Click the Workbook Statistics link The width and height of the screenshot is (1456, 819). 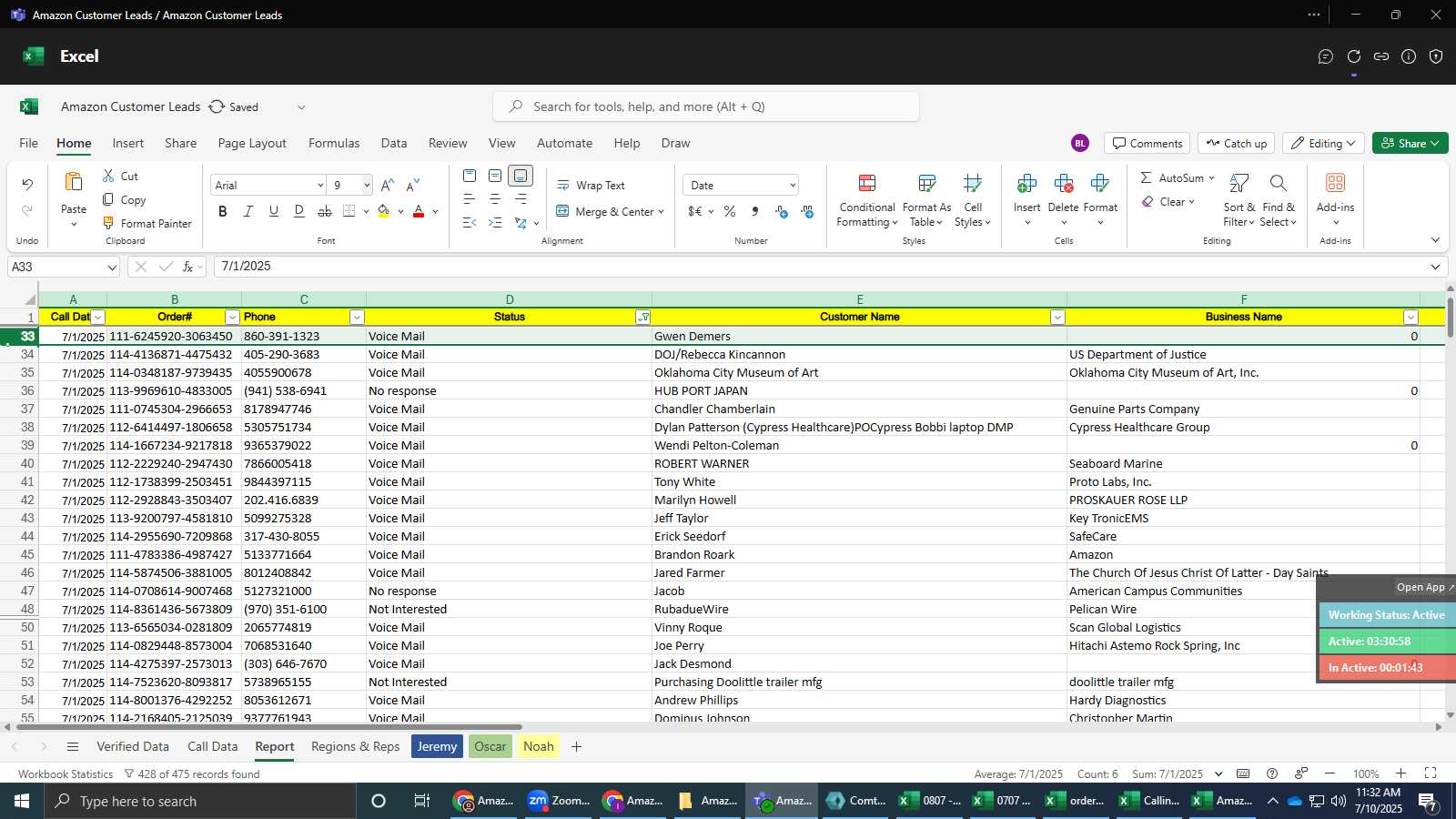click(66, 773)
